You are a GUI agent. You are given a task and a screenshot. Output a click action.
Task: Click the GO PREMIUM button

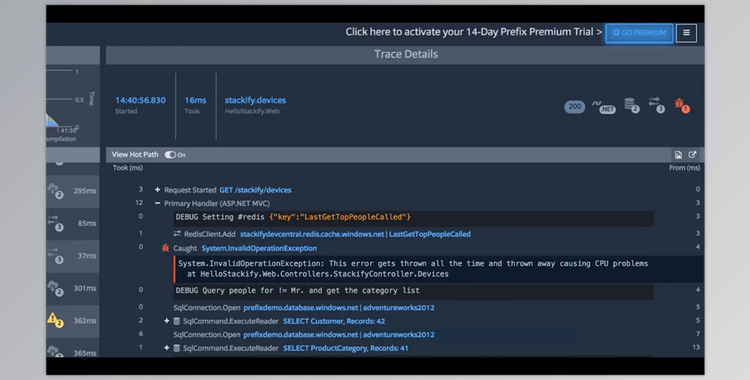click(x=639, y=33)
